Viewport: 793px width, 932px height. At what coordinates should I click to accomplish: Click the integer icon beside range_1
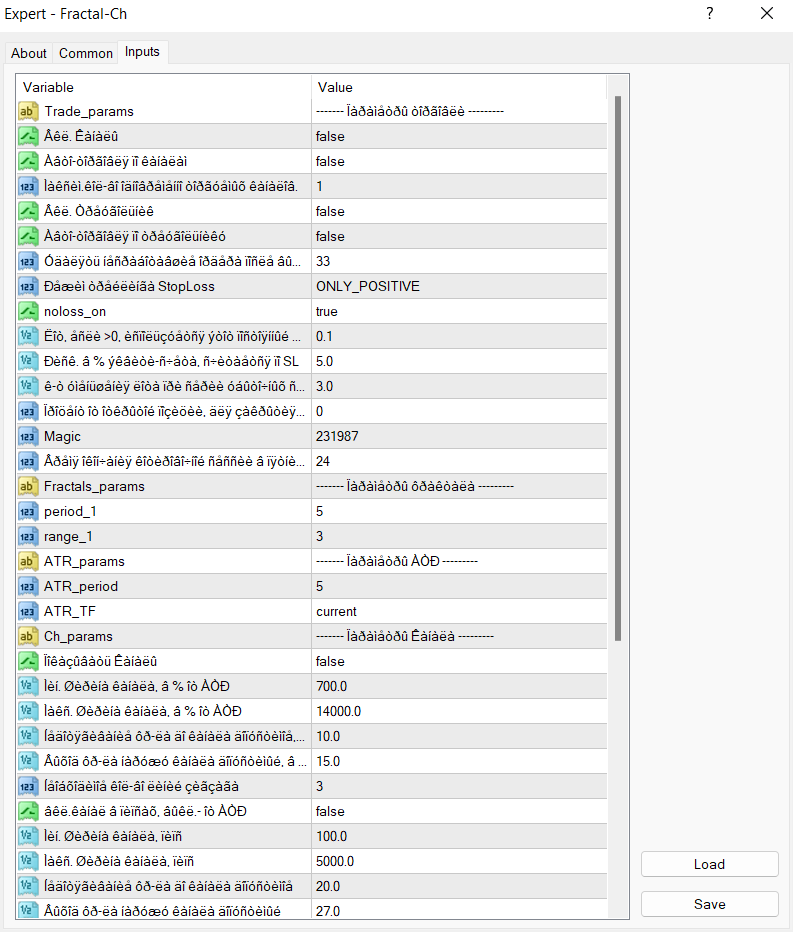tap(28, 536)
